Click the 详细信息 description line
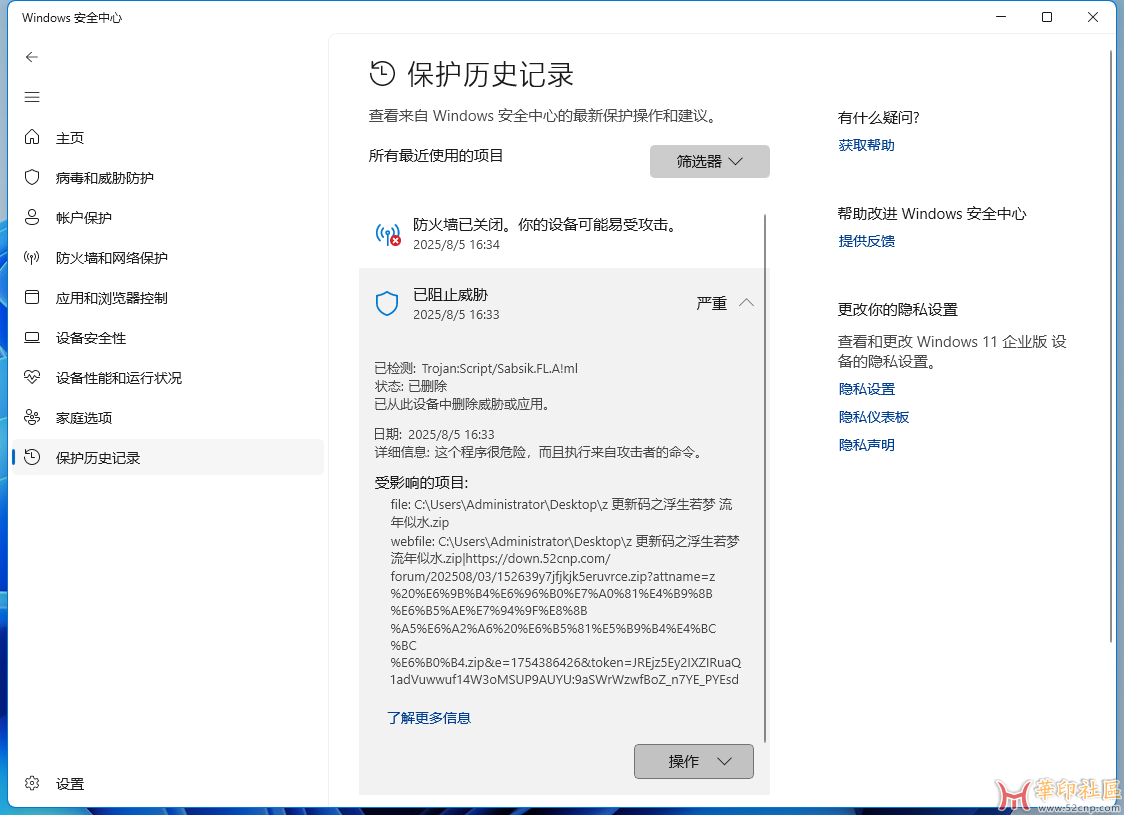 540,452
